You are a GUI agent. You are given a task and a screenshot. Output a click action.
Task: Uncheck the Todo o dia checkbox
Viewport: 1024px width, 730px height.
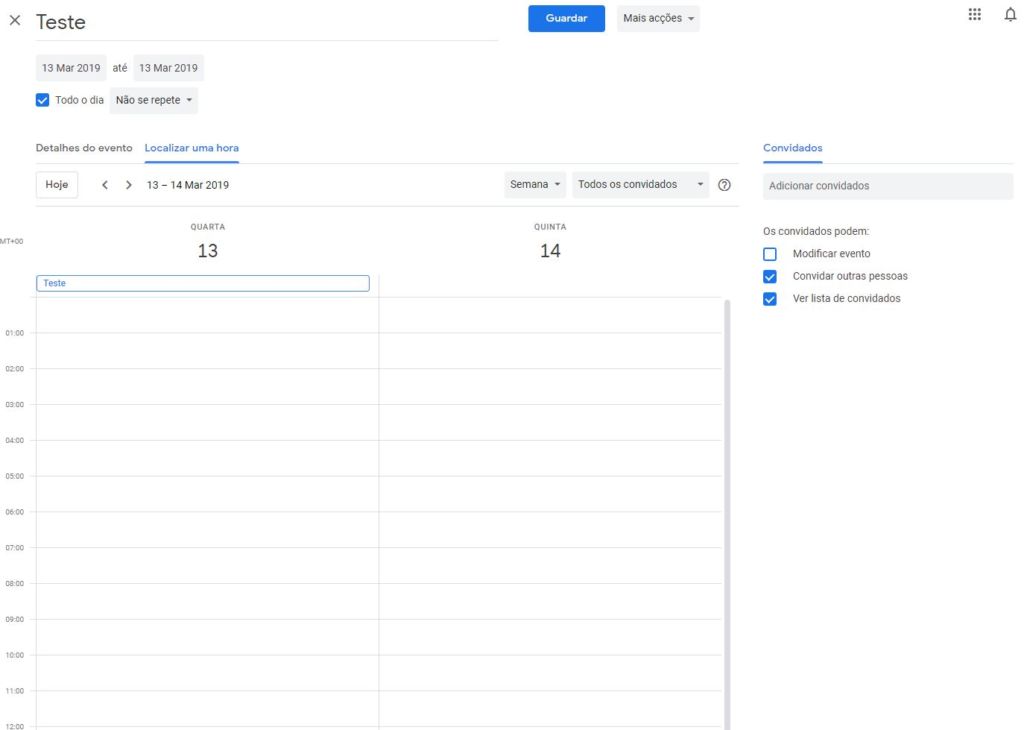tap(42, 100)
